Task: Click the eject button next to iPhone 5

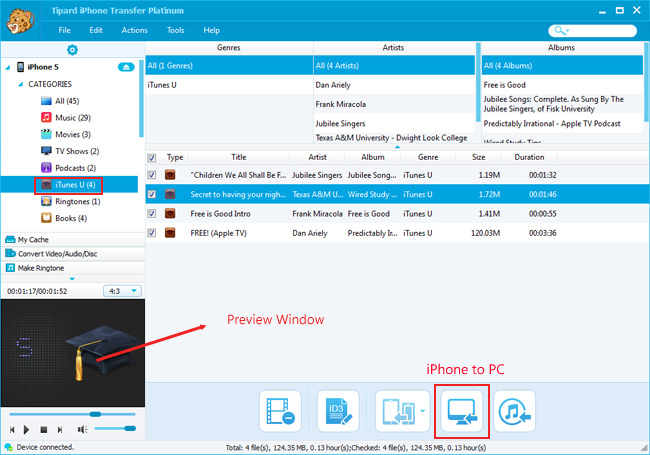Action: coord(126,67)
